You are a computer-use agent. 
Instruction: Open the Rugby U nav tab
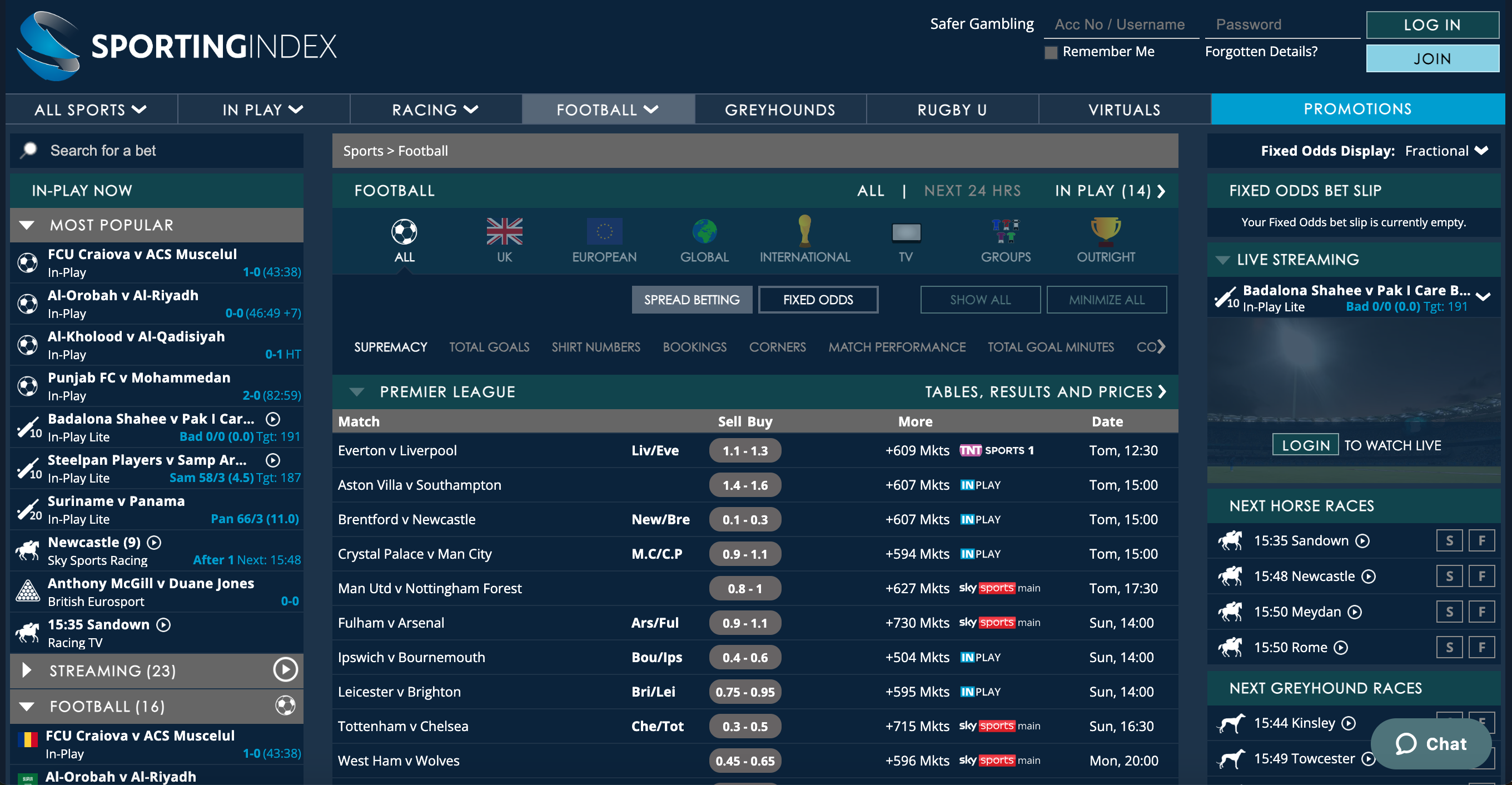tap(952, 109)
